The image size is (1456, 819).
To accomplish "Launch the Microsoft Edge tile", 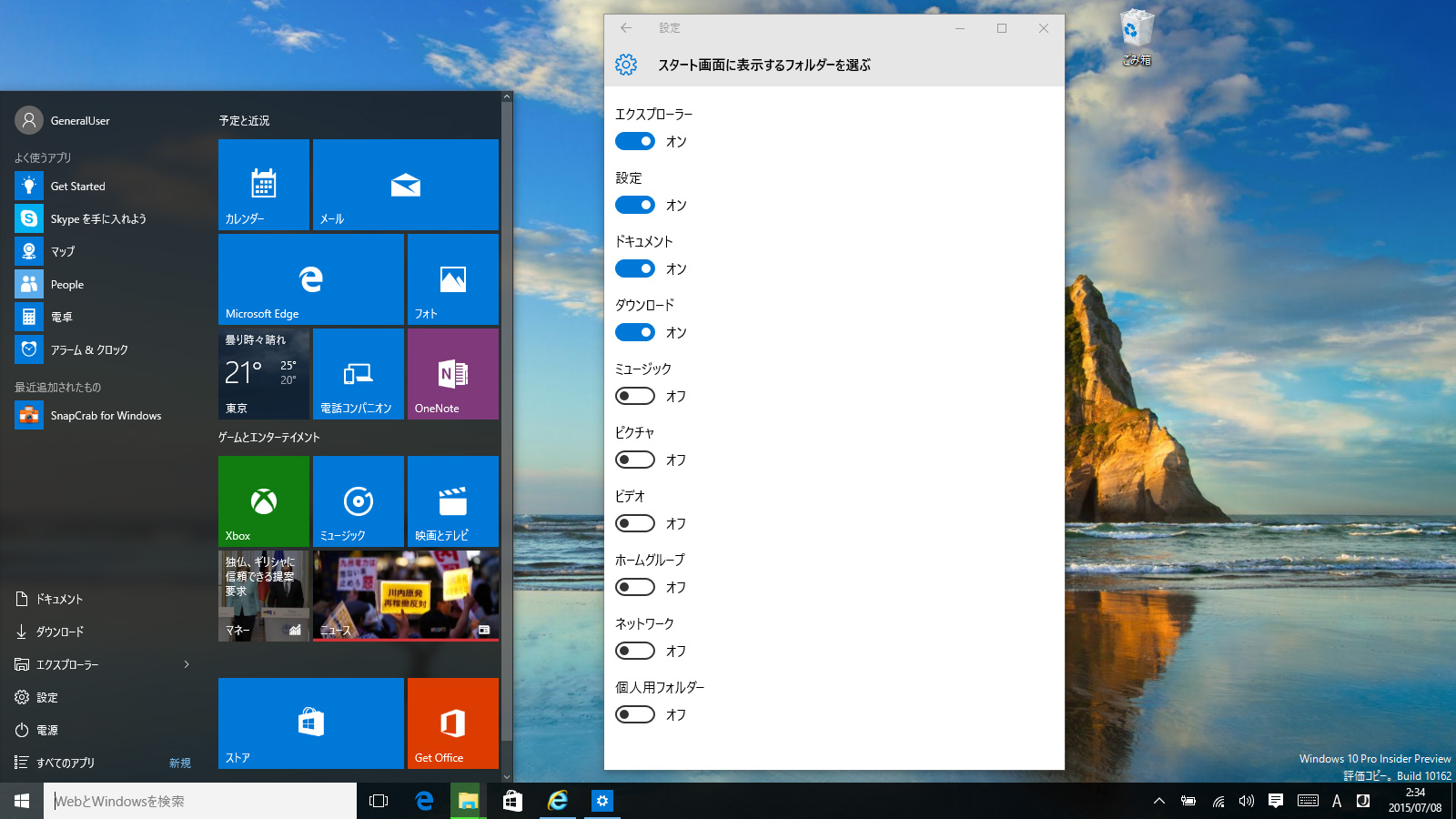I will (310, 279).
